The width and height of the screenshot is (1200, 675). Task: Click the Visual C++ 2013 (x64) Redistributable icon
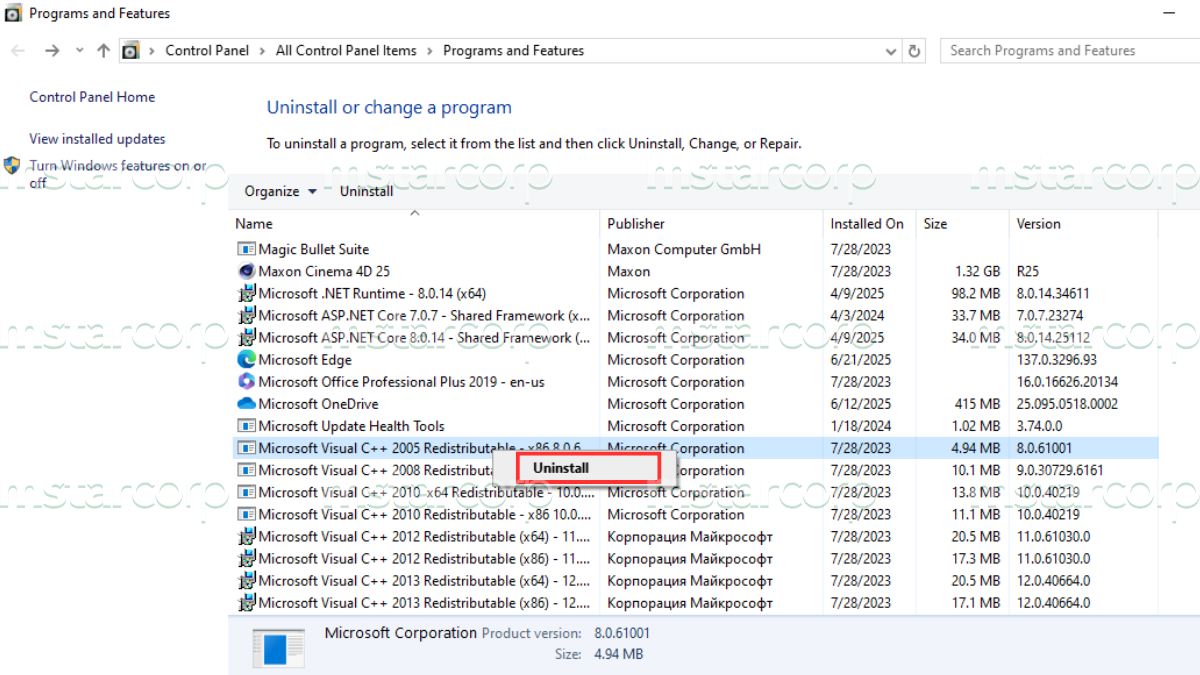[246, 581]
